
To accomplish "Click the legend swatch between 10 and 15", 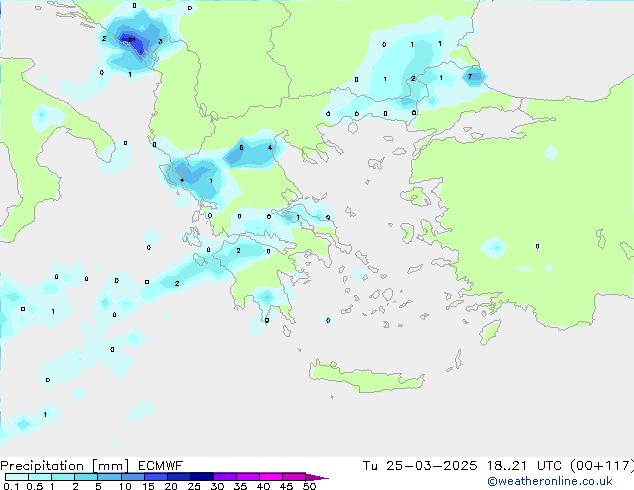I will point(133,477).
